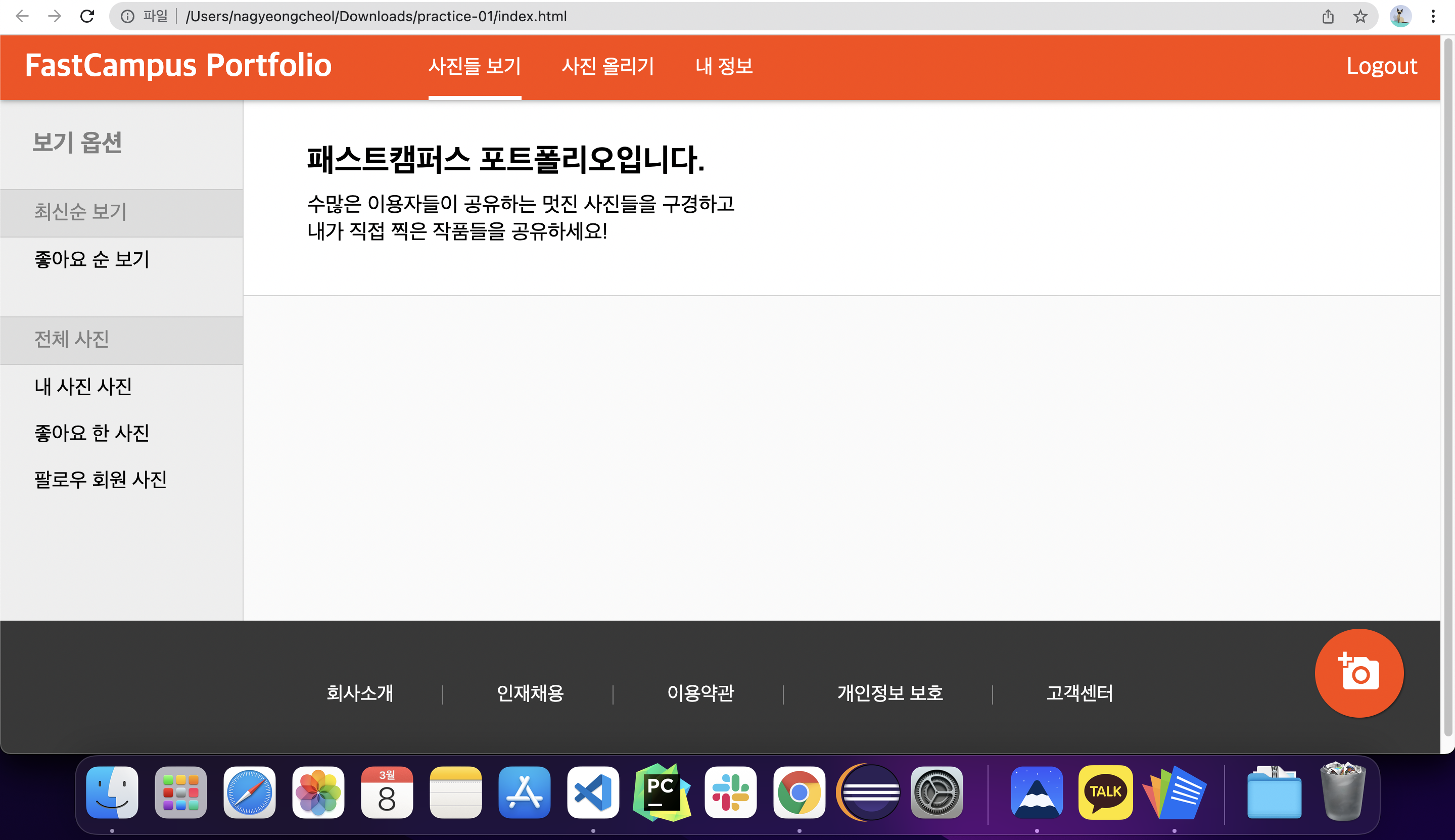Bookmark this page with star icon
The width and height of the screenshot is (1455, 840).
[1360, 16]
